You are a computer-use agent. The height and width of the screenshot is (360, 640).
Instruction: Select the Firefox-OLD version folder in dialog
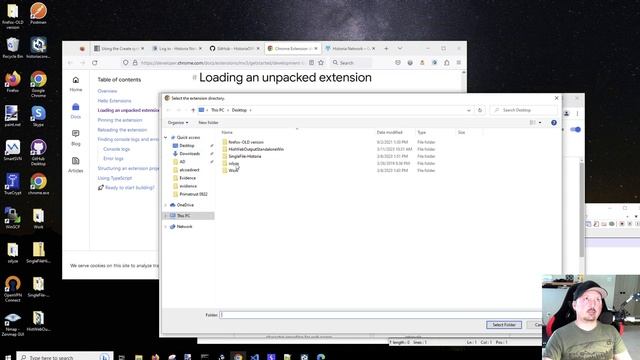pos(246,142)
